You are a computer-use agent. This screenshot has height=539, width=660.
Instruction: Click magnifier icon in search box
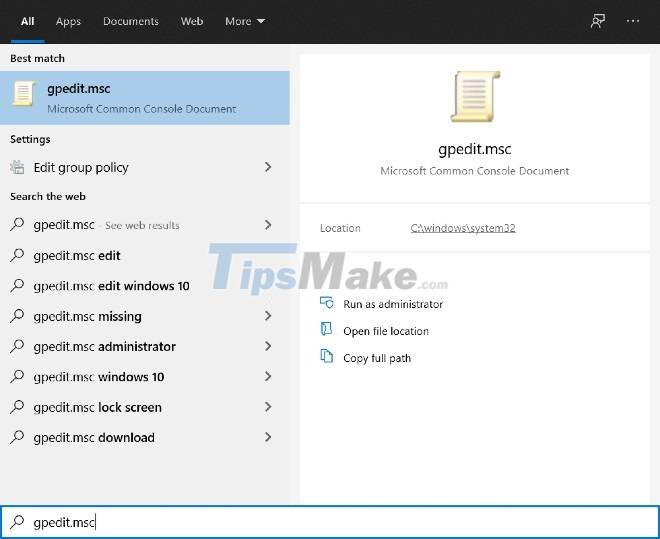click(x=17, y=521)
